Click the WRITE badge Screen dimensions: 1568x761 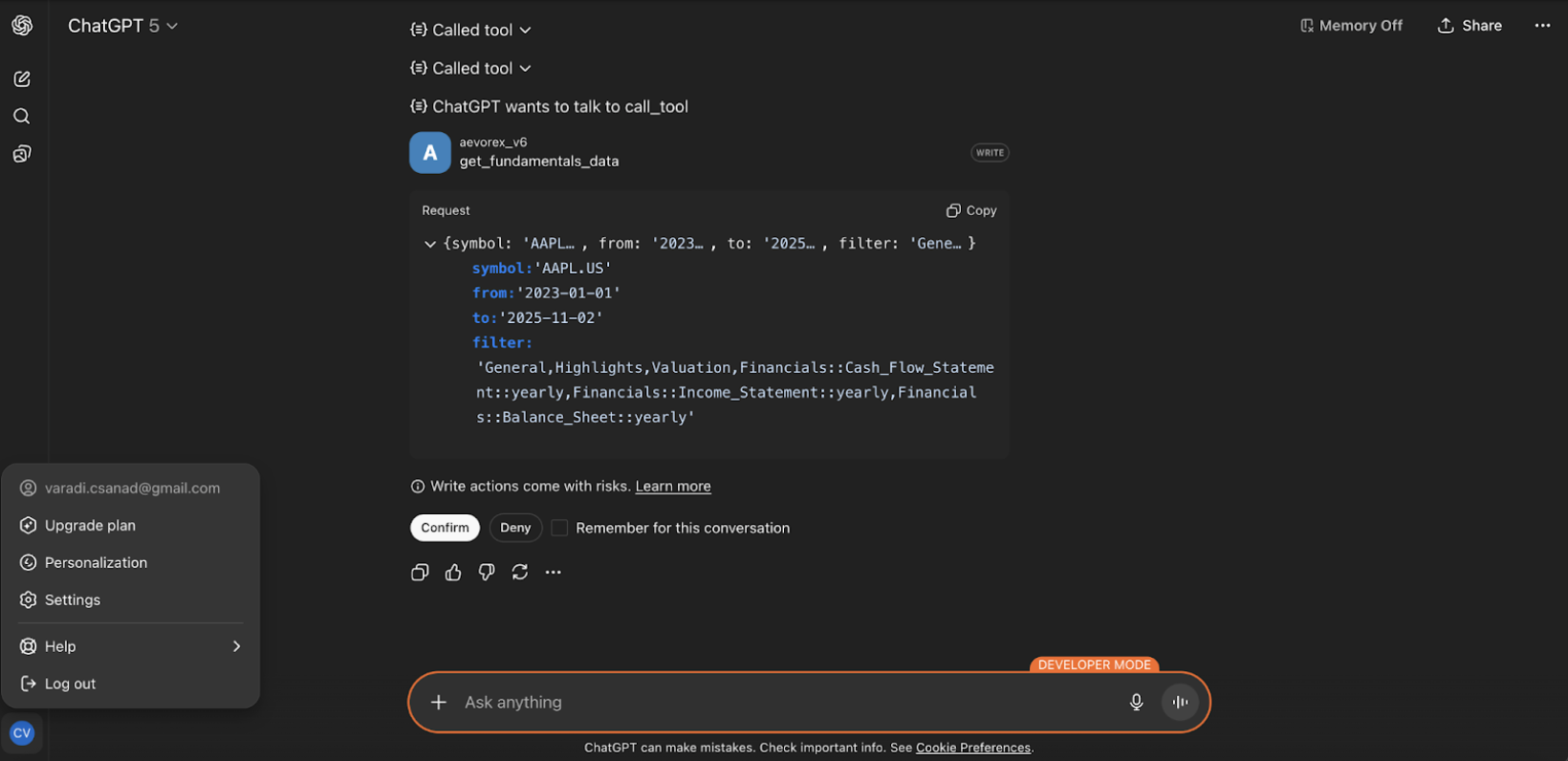(x=990, y=153)
